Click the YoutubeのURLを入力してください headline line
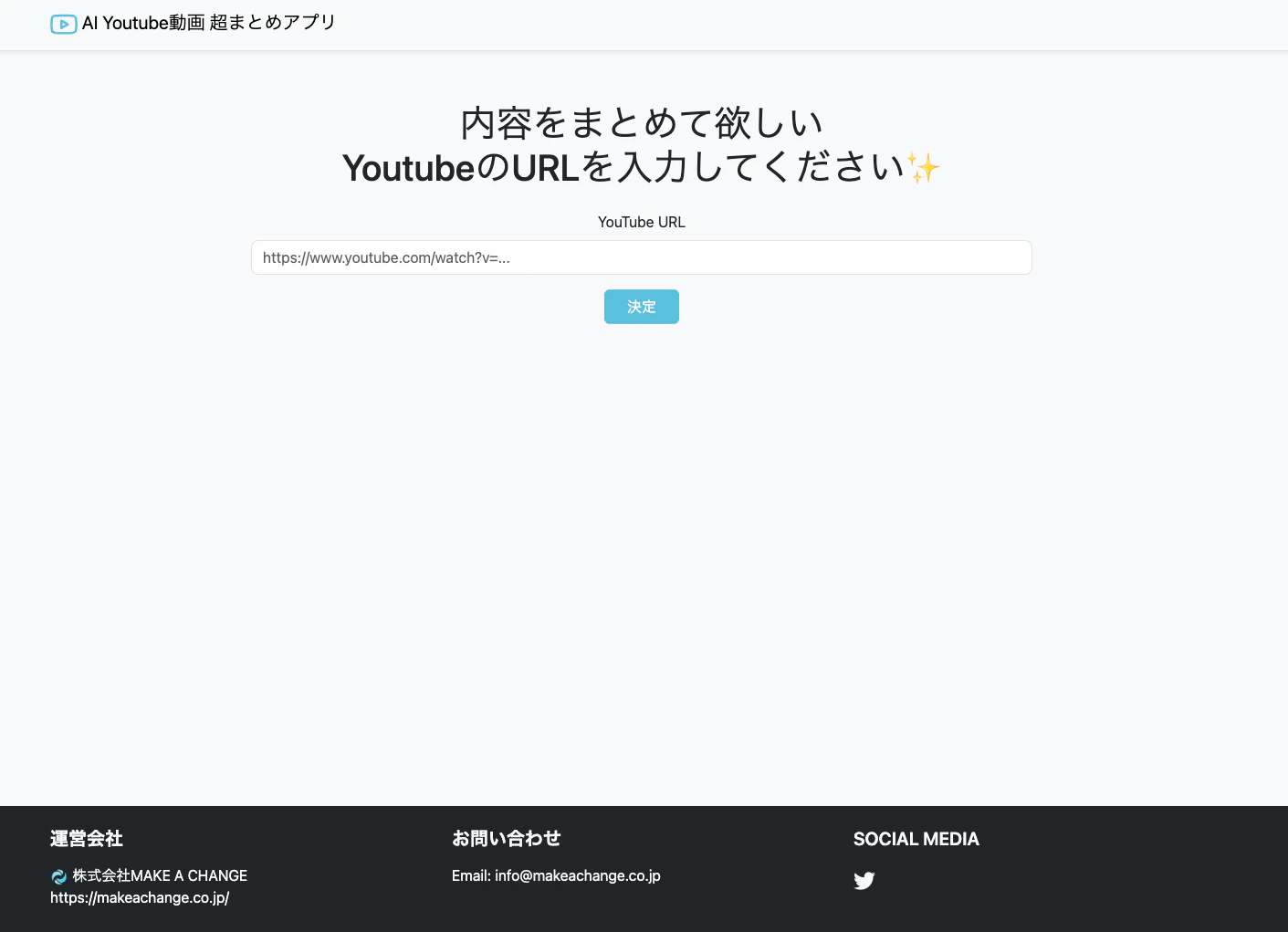Viewport: 1288px width, 932px height. [642, 168]
